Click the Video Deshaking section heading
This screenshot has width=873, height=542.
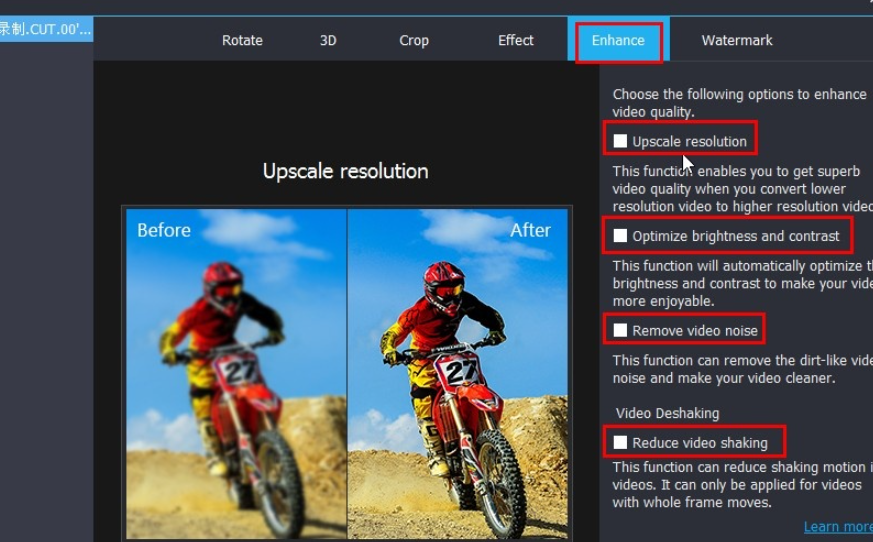tap(668, 413)
